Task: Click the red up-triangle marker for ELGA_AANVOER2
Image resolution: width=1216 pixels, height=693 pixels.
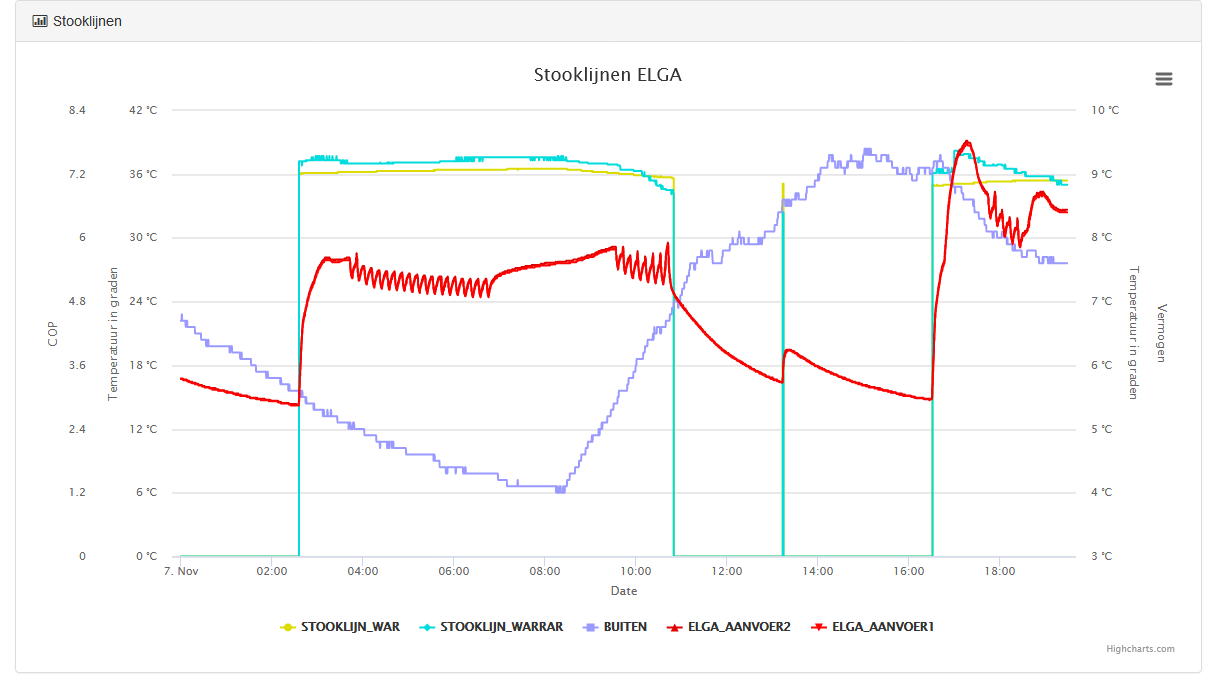Action: [x=675, y=627]
